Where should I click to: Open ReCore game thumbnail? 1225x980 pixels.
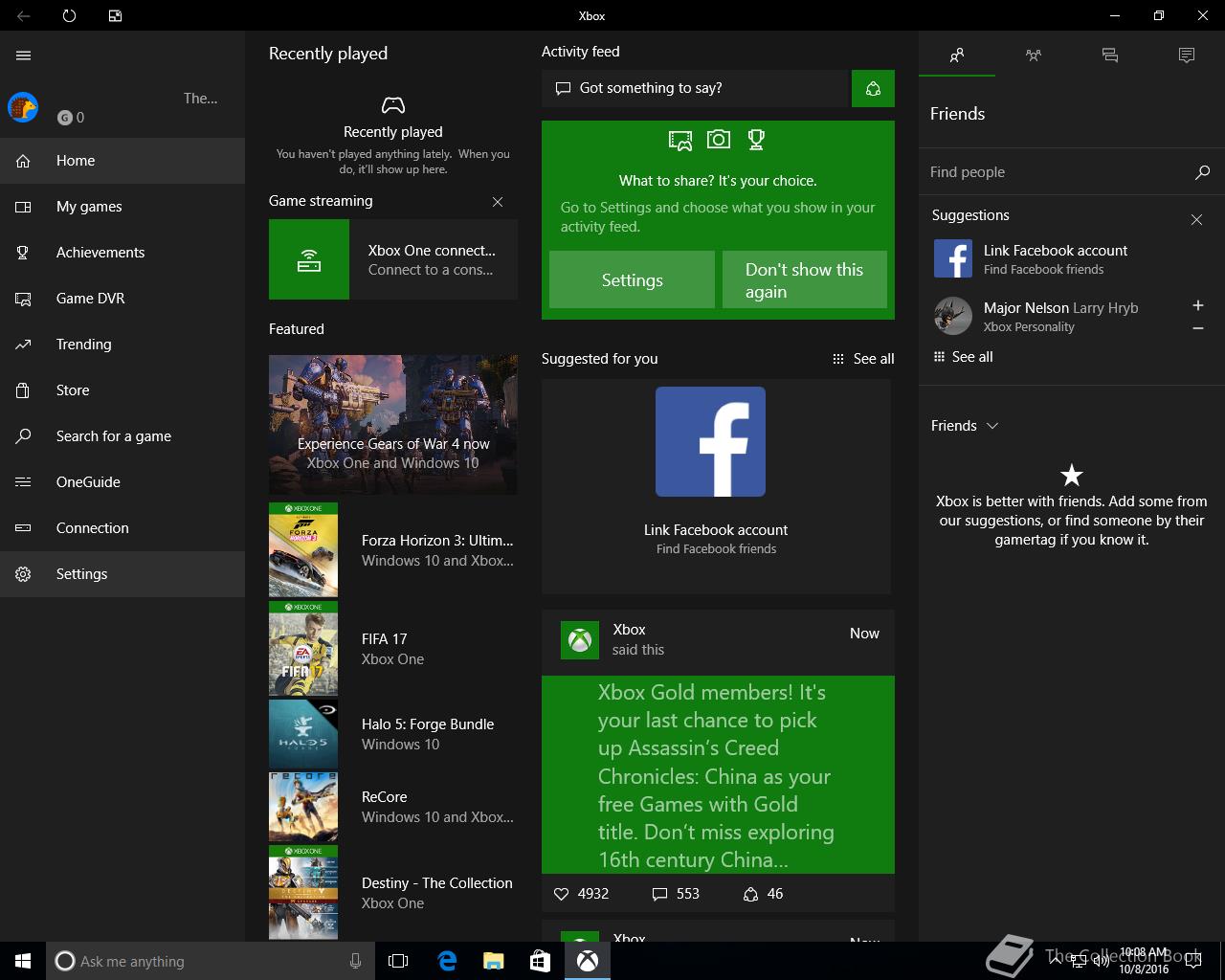coord(303,807)
